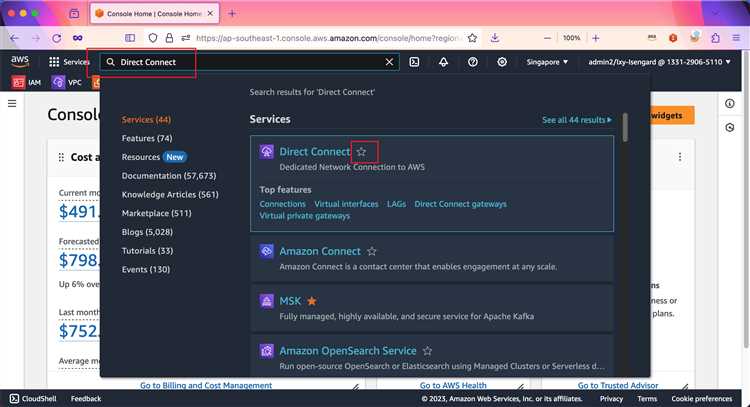750x407 pixels.
Task: Go to AWS Health
Action: pyautogui.click(x=453, y=385)
